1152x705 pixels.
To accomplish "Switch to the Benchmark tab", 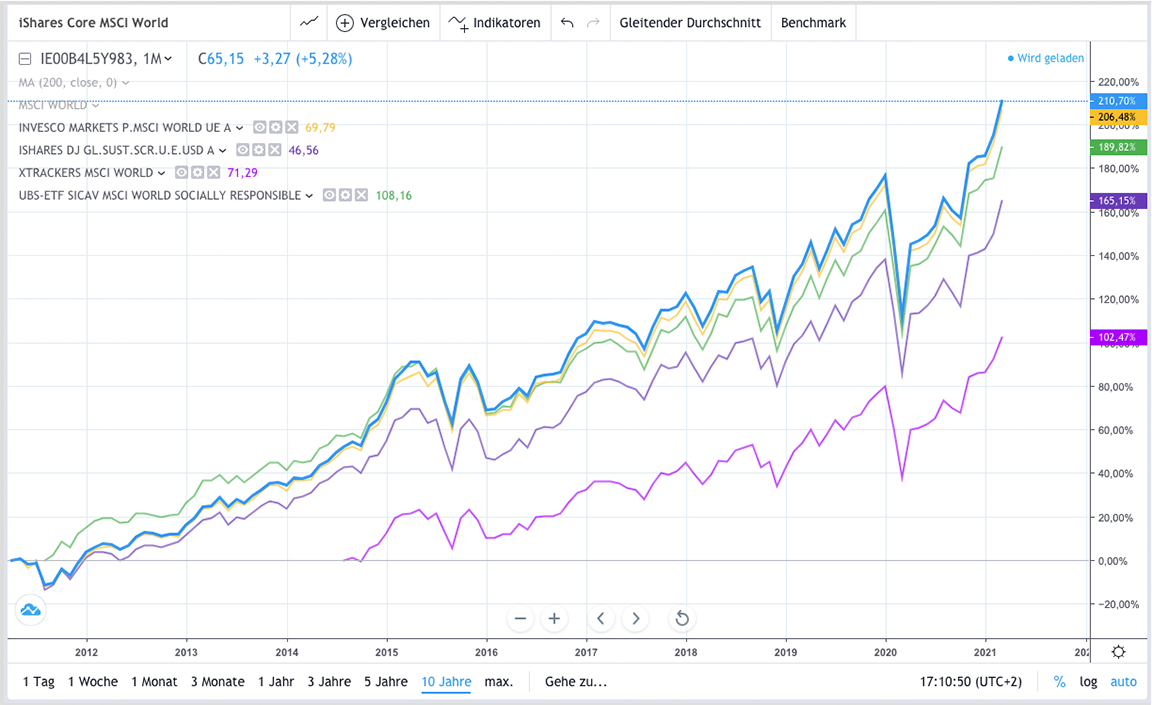I will click(x=813, y=21).
